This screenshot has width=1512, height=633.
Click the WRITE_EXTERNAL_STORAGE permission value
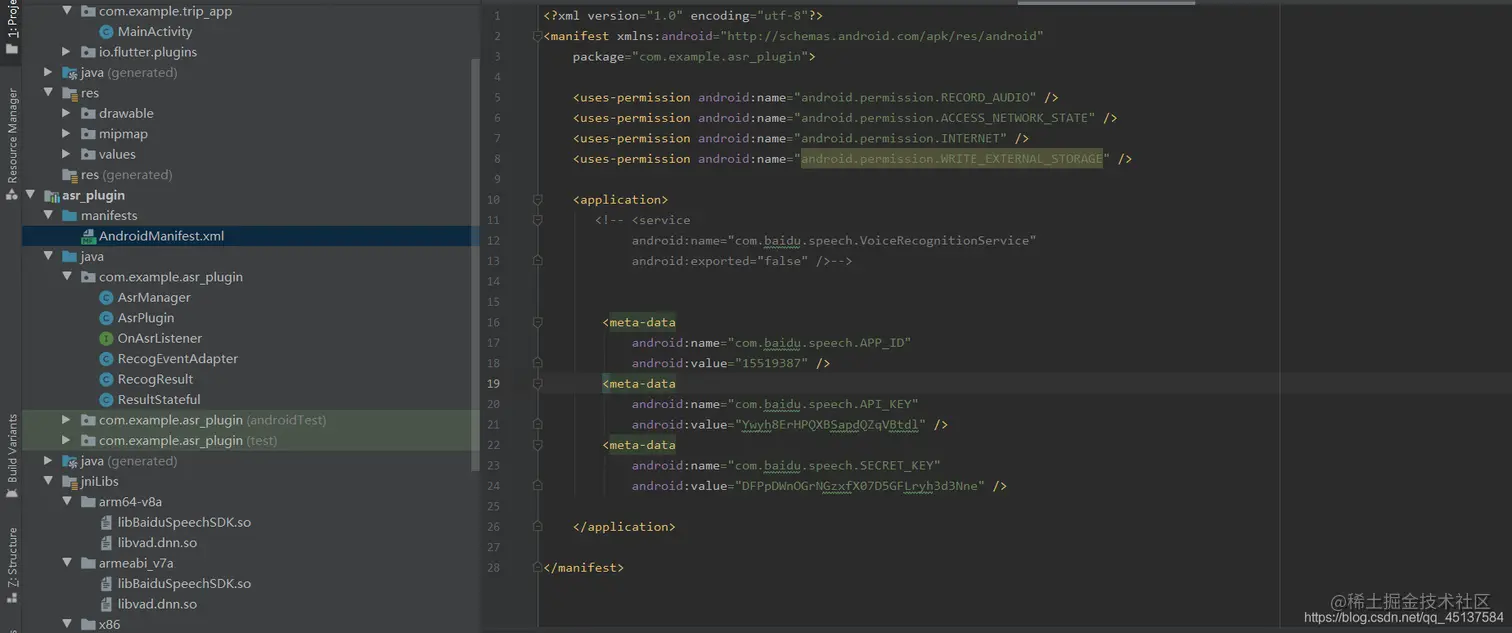[952, 158]
